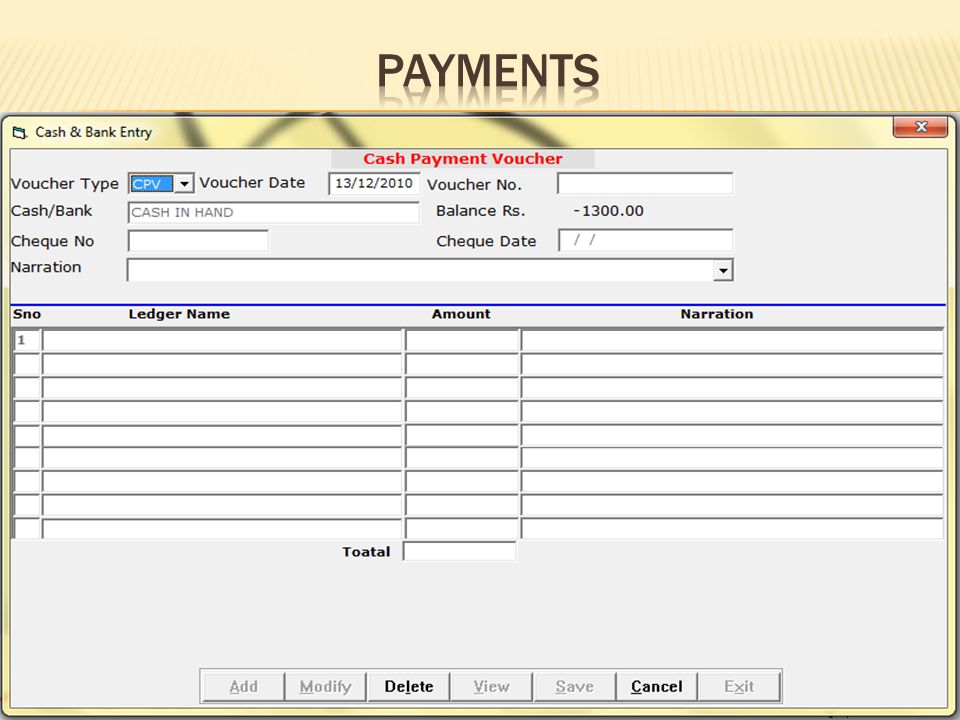Click the Cash/Bank label
The height and width of the screenshot is (720, 960).
51,211
